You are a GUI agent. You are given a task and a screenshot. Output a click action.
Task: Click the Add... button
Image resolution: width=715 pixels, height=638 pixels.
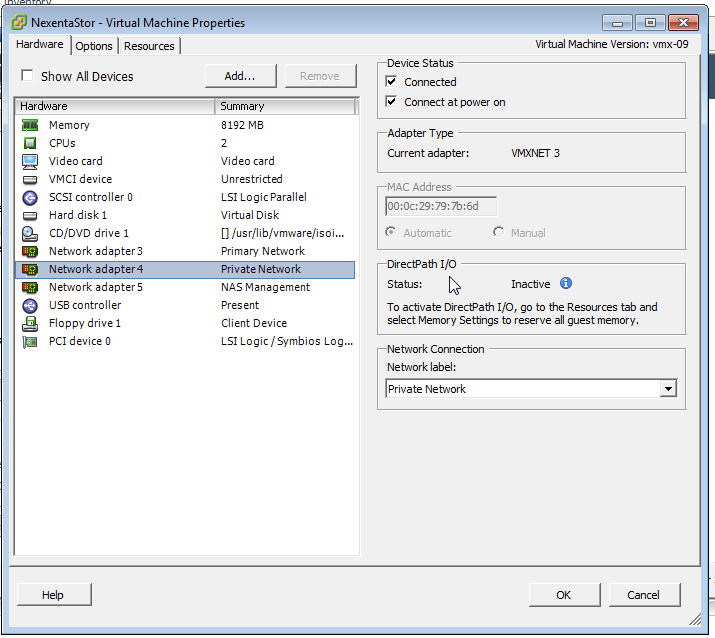[x=240, y=76]
